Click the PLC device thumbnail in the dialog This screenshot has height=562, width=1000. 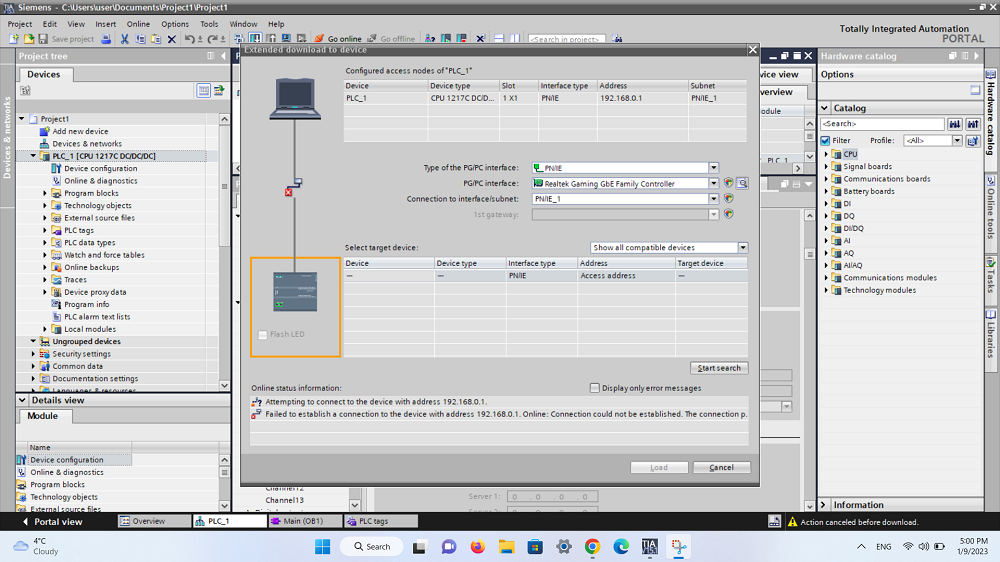click(x=295, y=292)
